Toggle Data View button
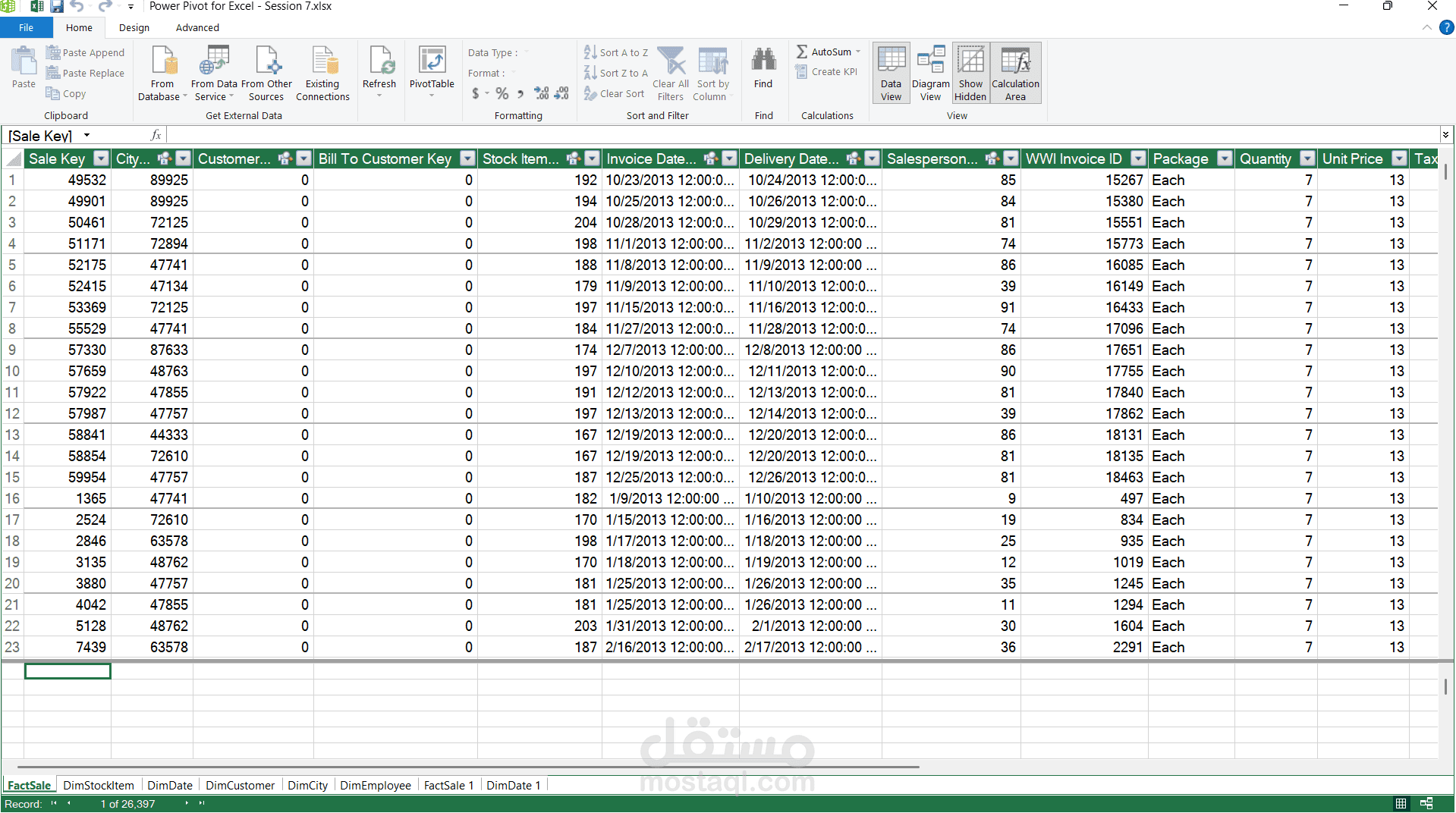The width and height of the screenshot is (1456, 813). 892,73
